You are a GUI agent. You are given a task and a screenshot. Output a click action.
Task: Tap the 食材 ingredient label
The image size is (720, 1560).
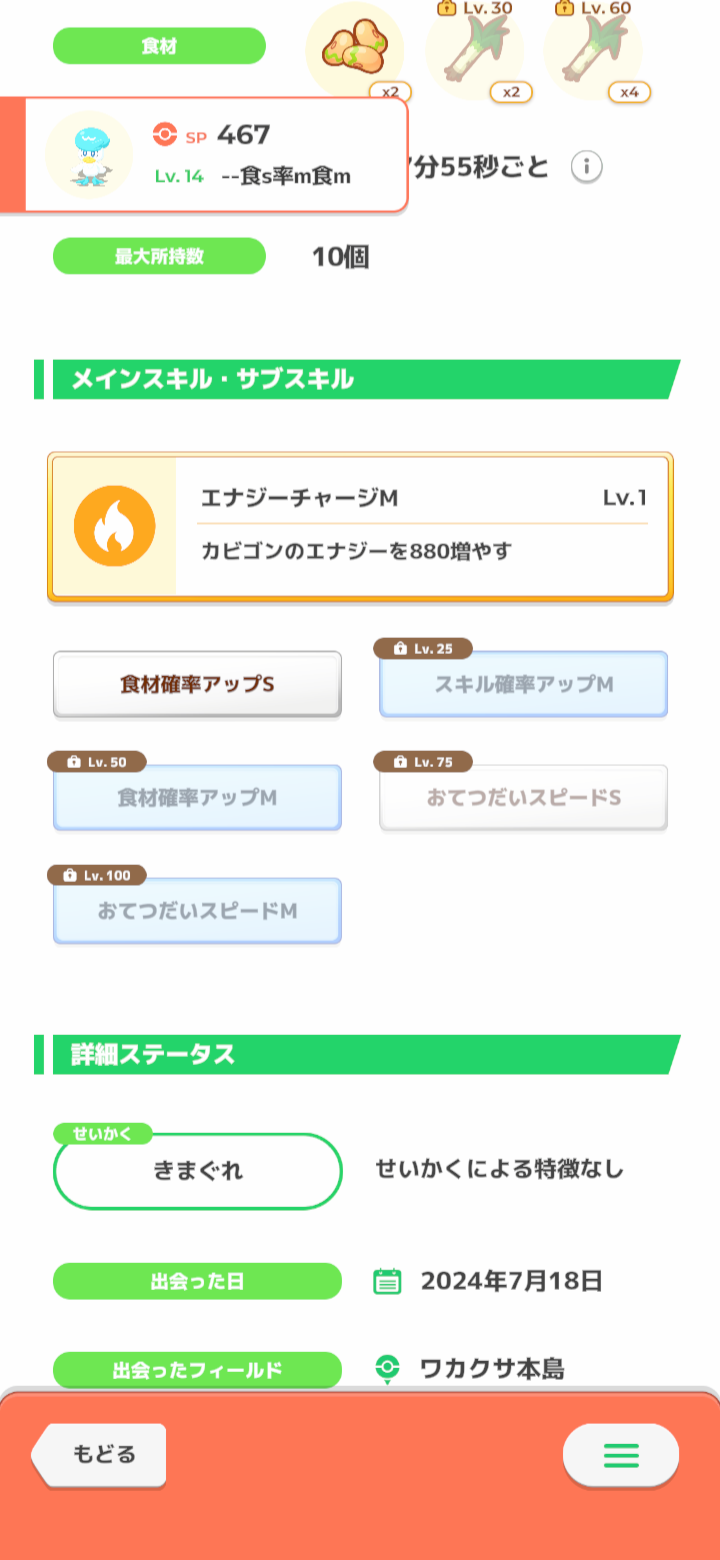click(x=159, y=46)
